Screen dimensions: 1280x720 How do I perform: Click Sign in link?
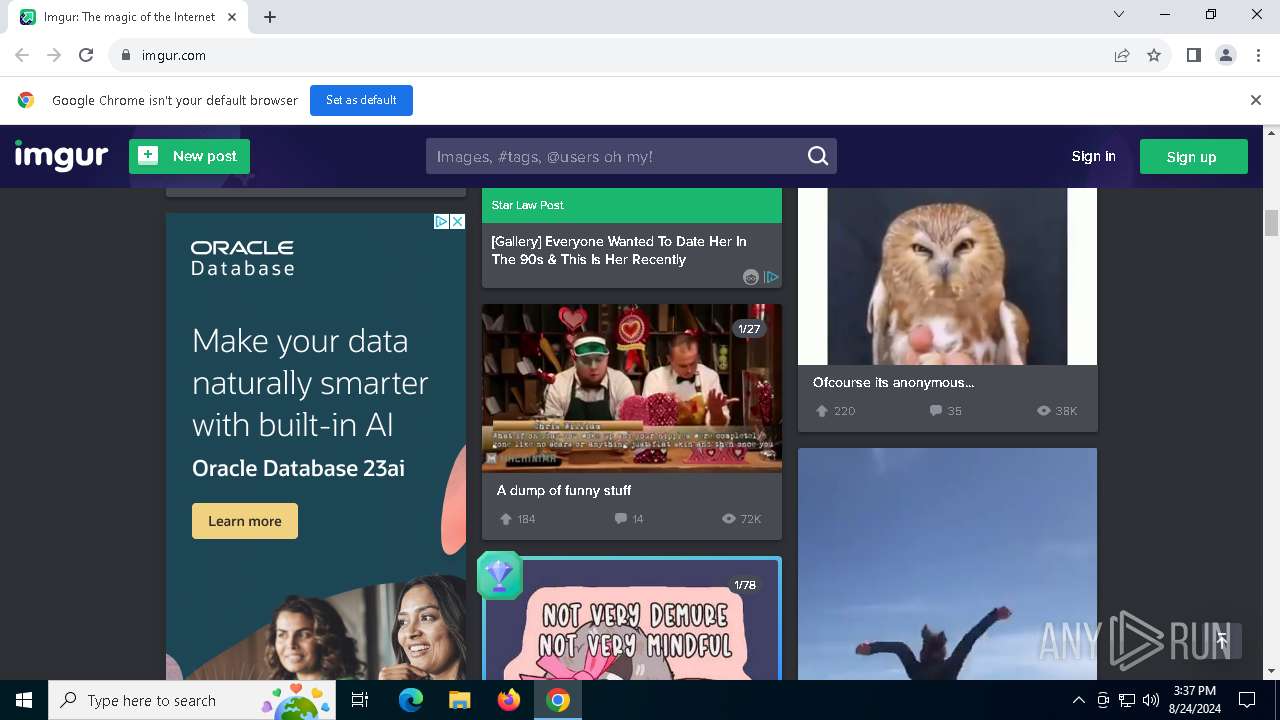point(1093,156)
